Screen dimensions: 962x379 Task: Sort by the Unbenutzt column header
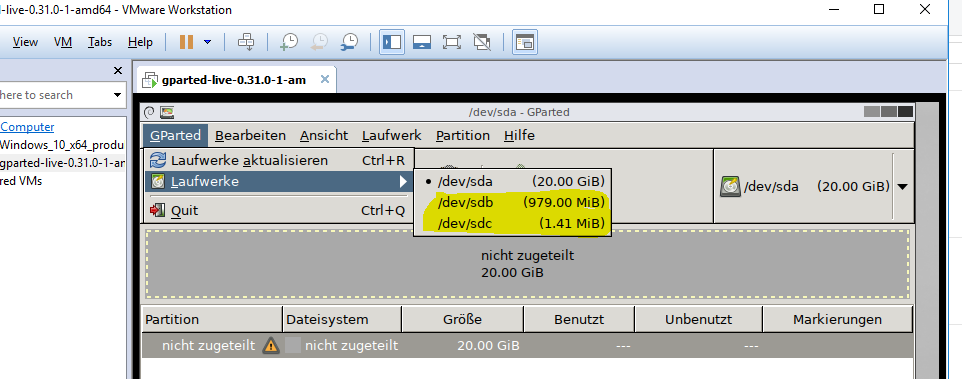point(698,320)
